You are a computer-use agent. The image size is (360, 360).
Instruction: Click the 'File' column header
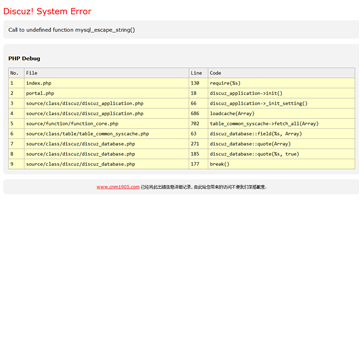pyautogui.click(x=107, y=73)
